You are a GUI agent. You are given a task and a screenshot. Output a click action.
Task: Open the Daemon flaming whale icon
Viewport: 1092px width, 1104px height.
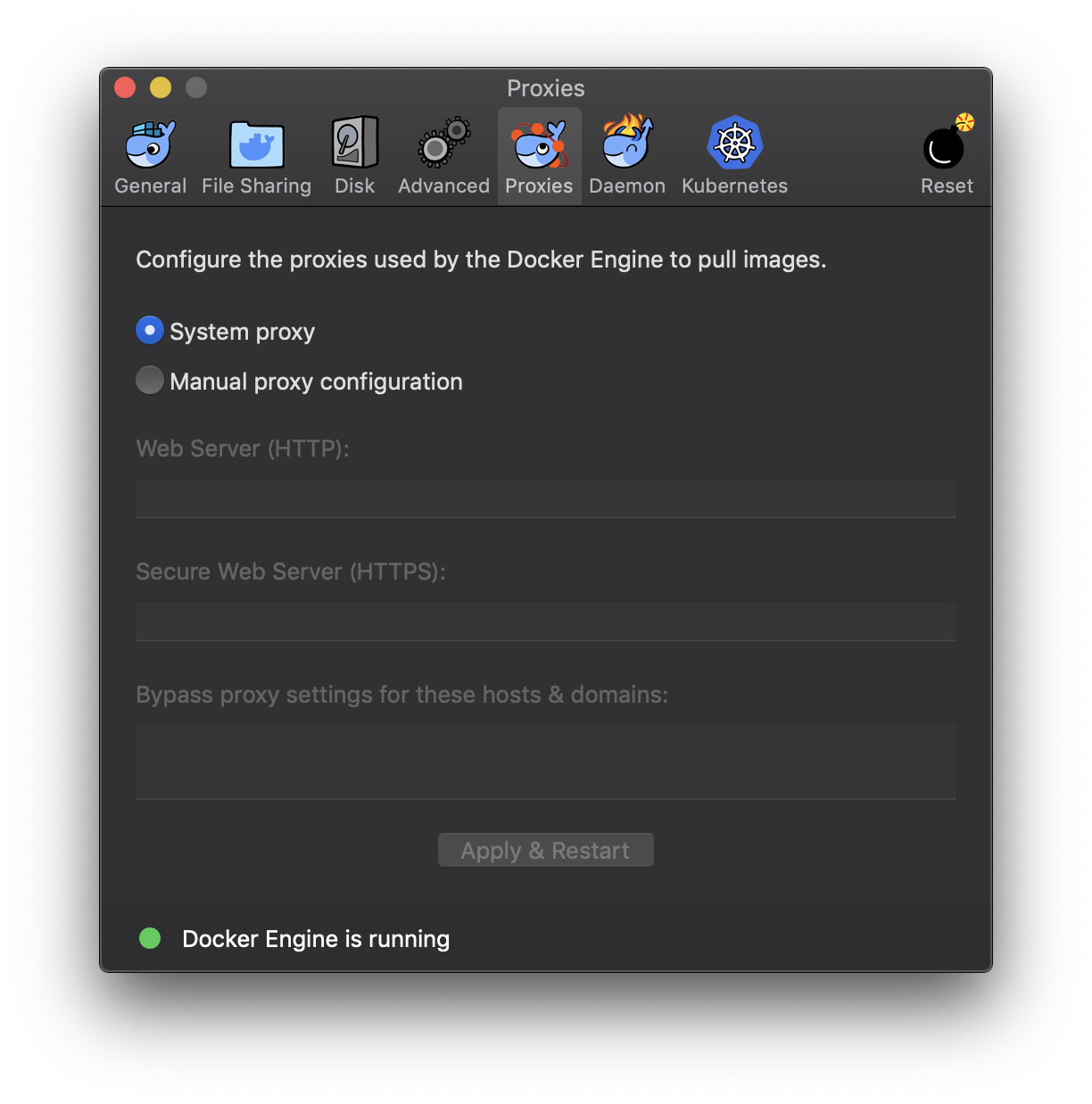pyautogui.click(x=627, y=141)
